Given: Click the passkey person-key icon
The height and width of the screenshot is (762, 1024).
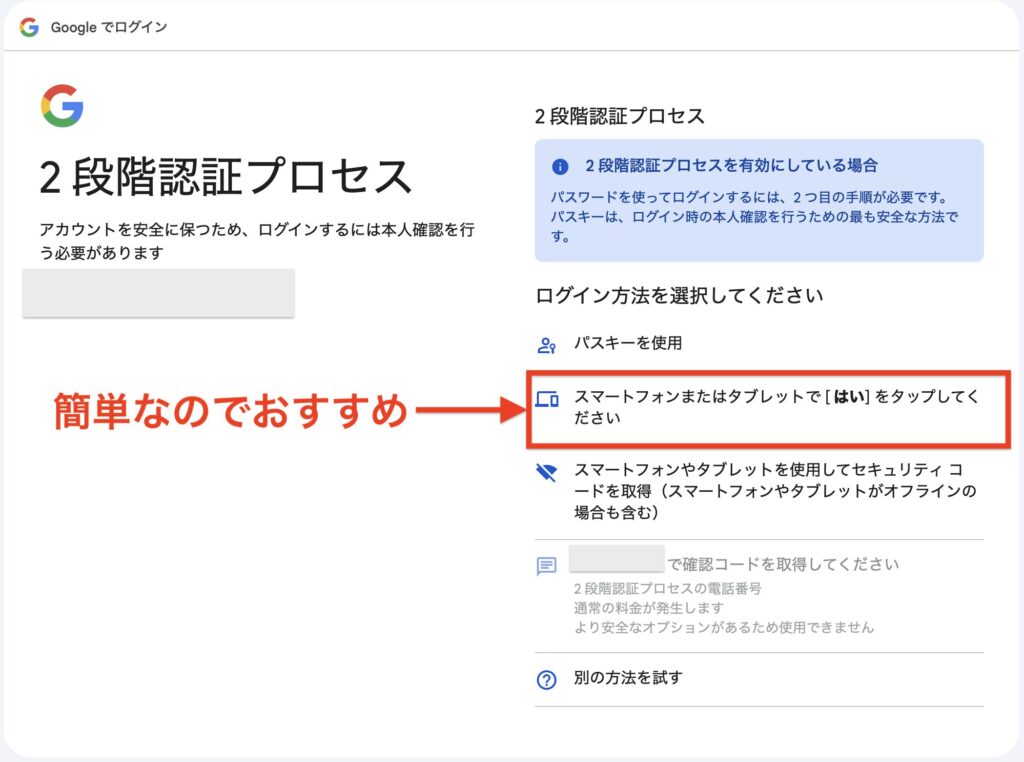Looking at the screenshot, I should 546,345.
